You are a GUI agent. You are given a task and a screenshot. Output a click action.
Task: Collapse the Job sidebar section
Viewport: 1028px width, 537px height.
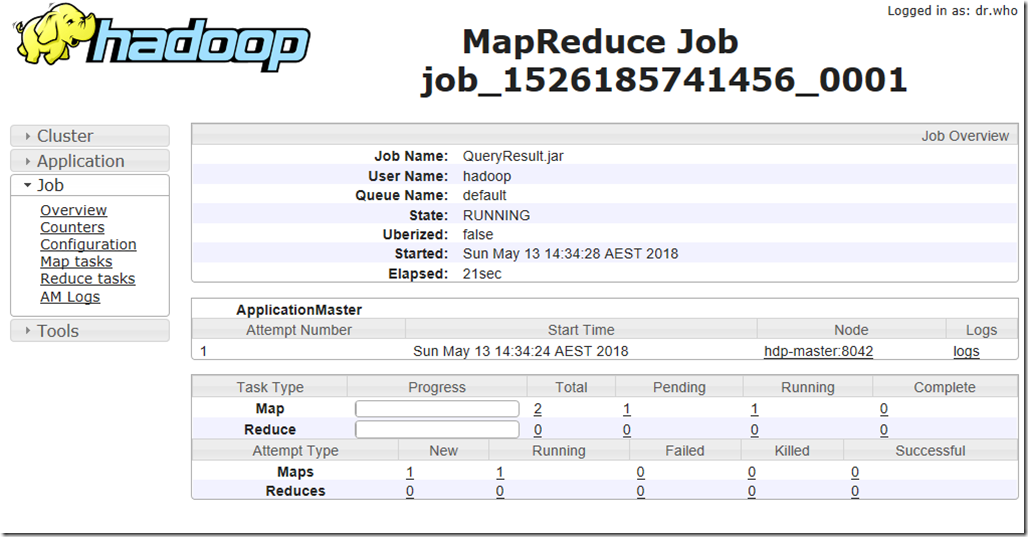point(90,185)
